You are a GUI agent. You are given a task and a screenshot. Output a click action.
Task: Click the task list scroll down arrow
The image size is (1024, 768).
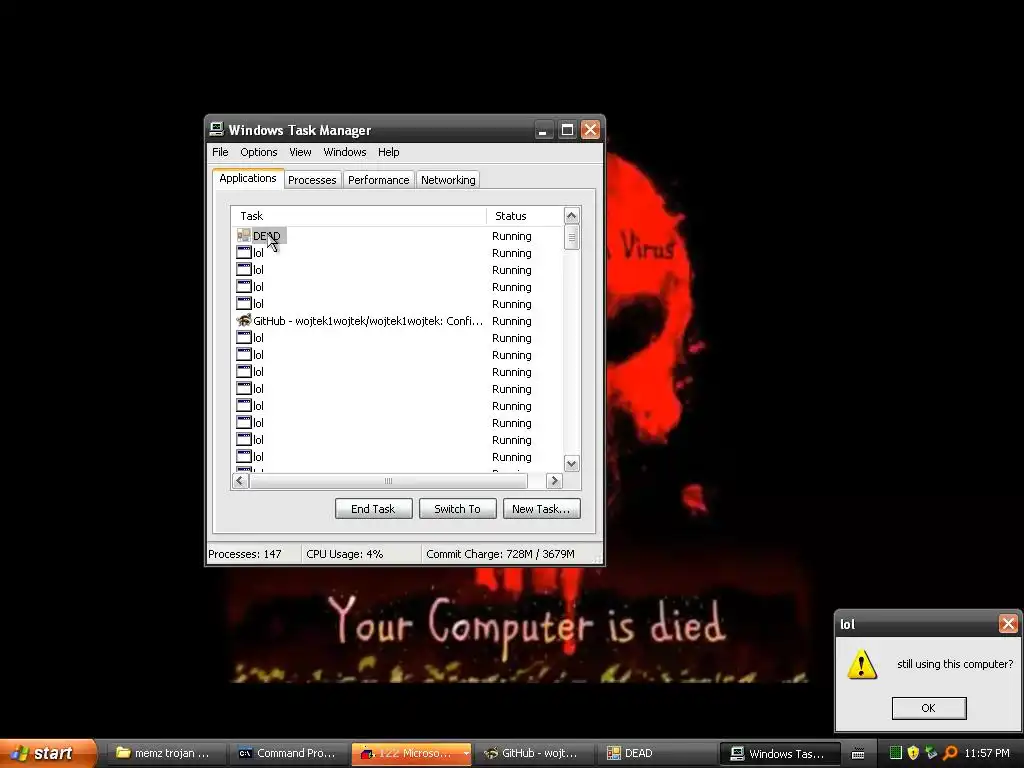571,464
